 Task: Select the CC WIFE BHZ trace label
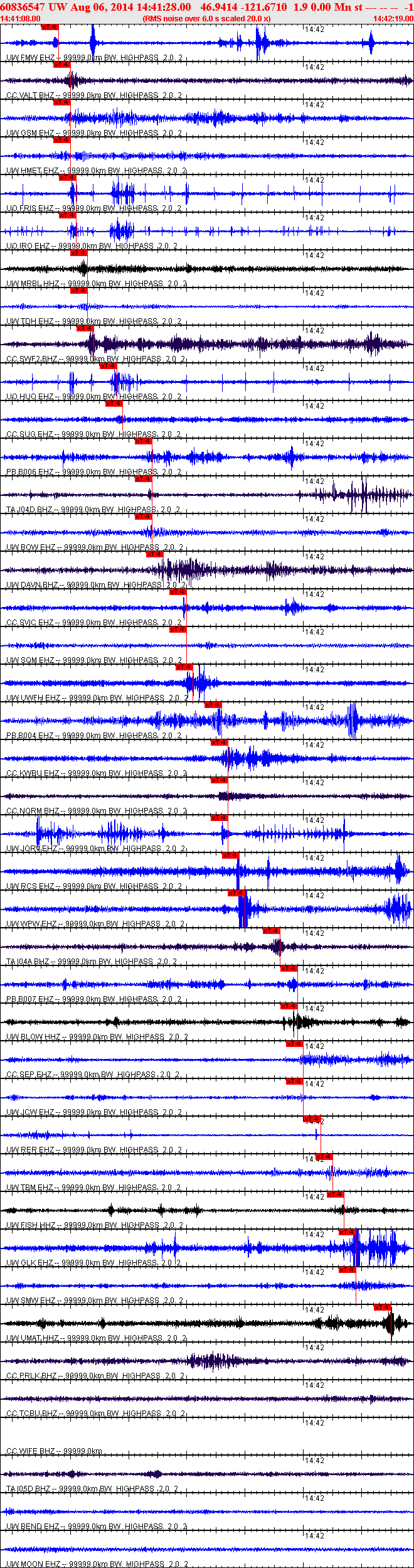[x=55, y=1451]
